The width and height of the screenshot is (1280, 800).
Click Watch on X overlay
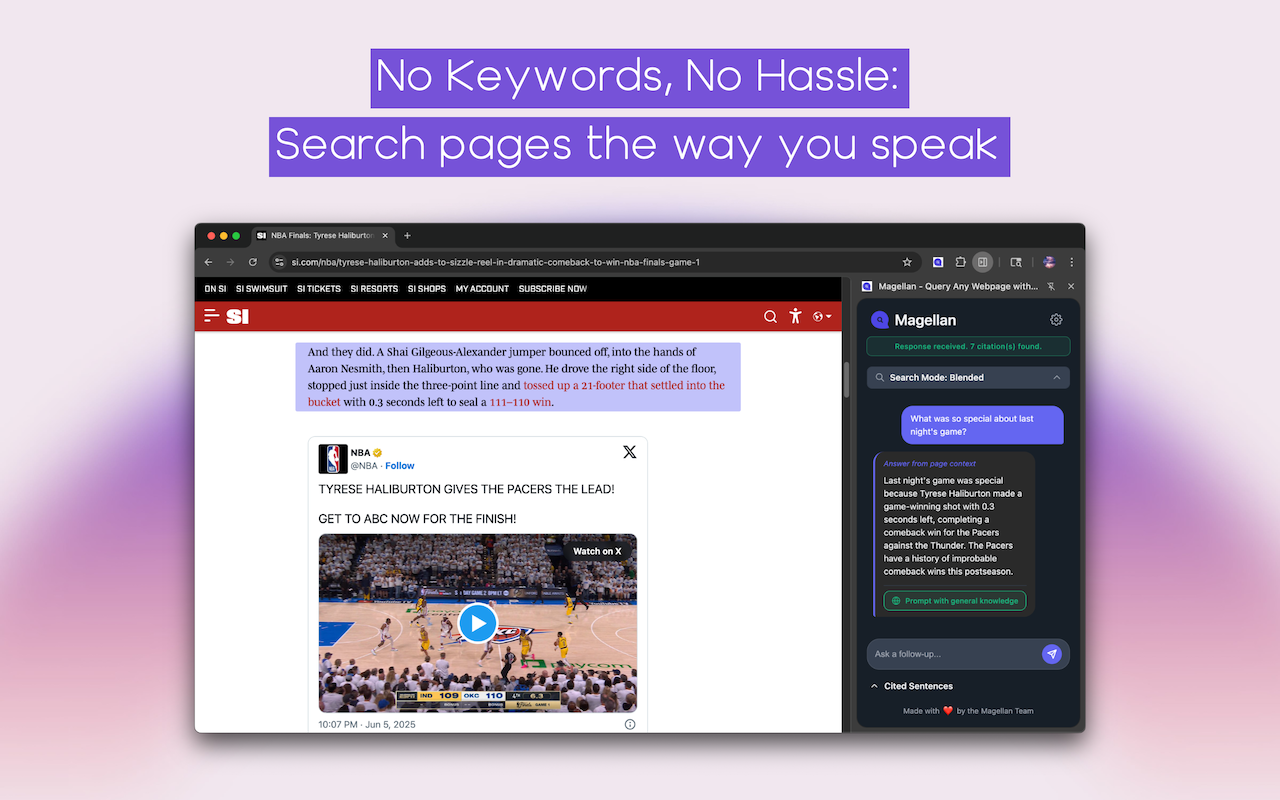(597, 551)
